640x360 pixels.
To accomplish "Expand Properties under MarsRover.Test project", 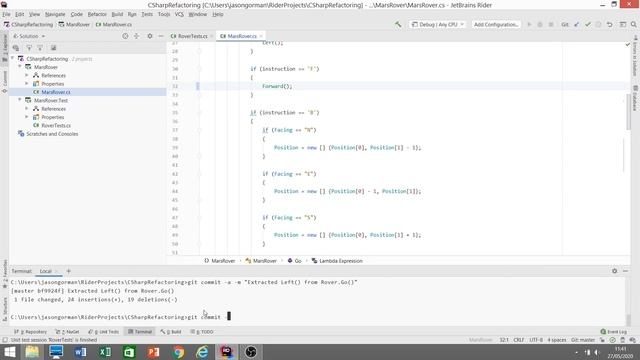I will coord(27,117).
